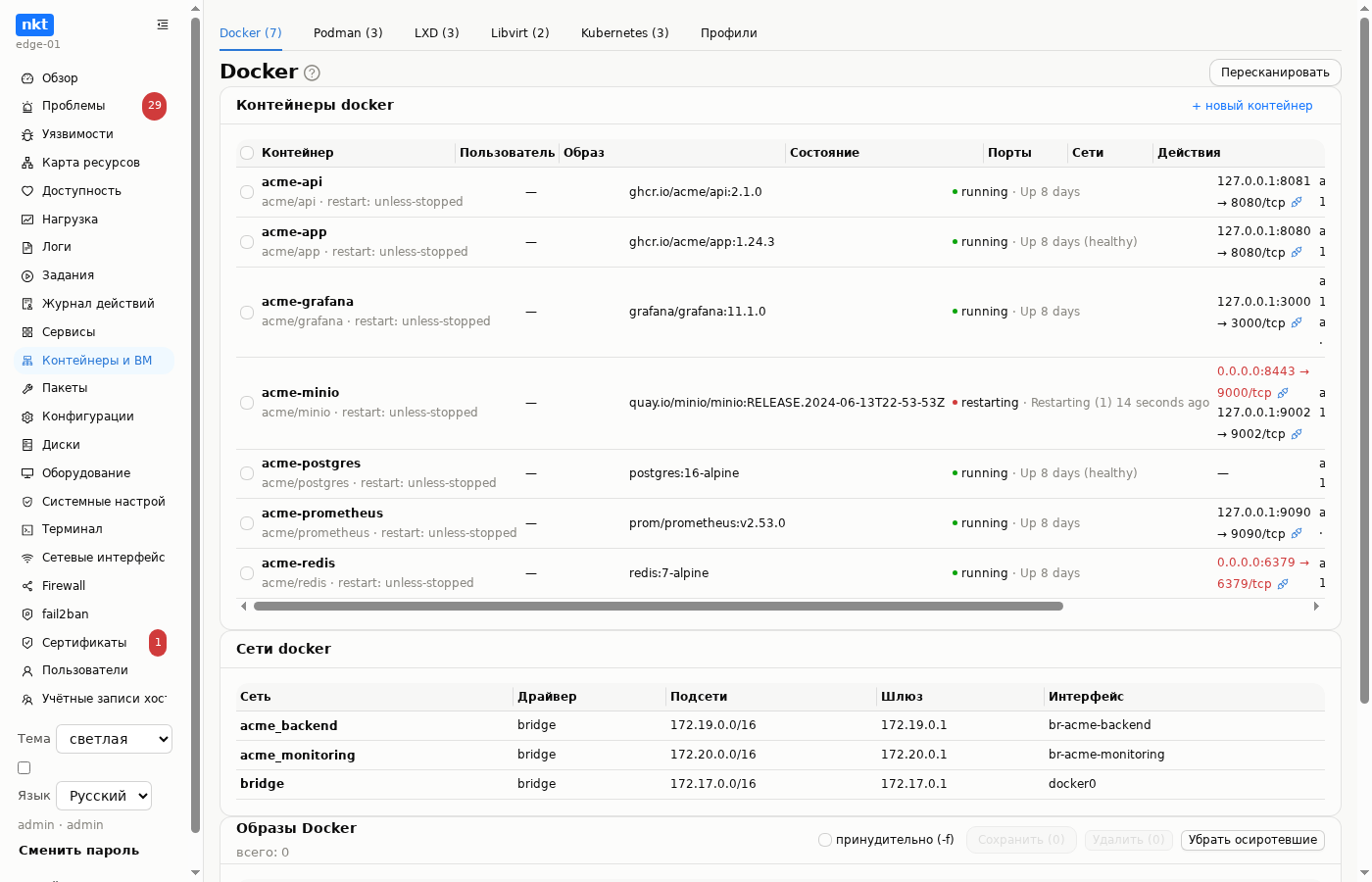Click the Пакеты wrench icon
The height and width of the screenshot is (882, 1372).
pos(27,388)
